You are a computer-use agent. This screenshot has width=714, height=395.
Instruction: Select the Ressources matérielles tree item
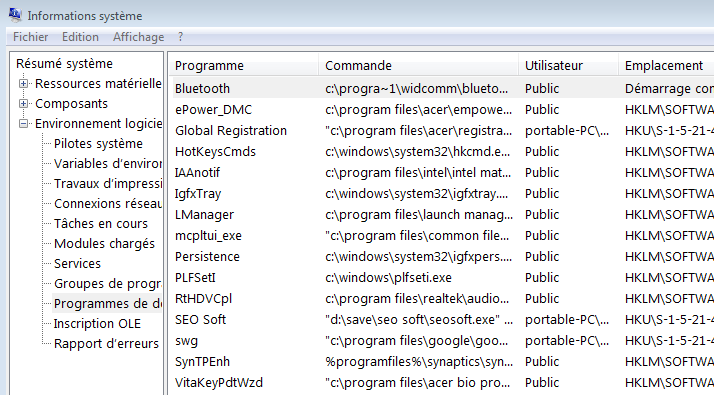[x=98, y=84]
